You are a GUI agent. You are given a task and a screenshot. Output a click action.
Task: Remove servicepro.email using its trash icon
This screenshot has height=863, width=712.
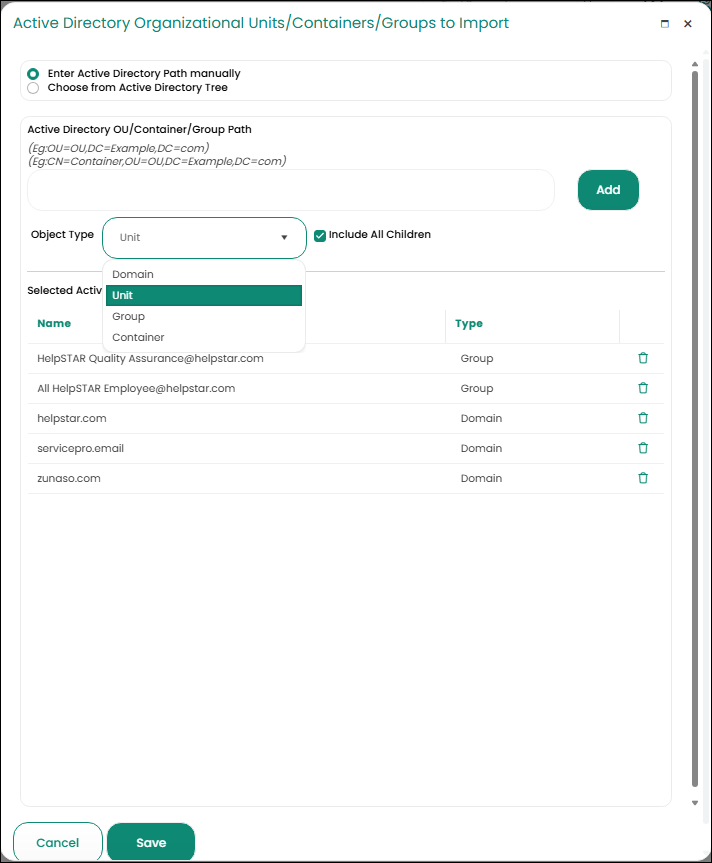[643, 448]
